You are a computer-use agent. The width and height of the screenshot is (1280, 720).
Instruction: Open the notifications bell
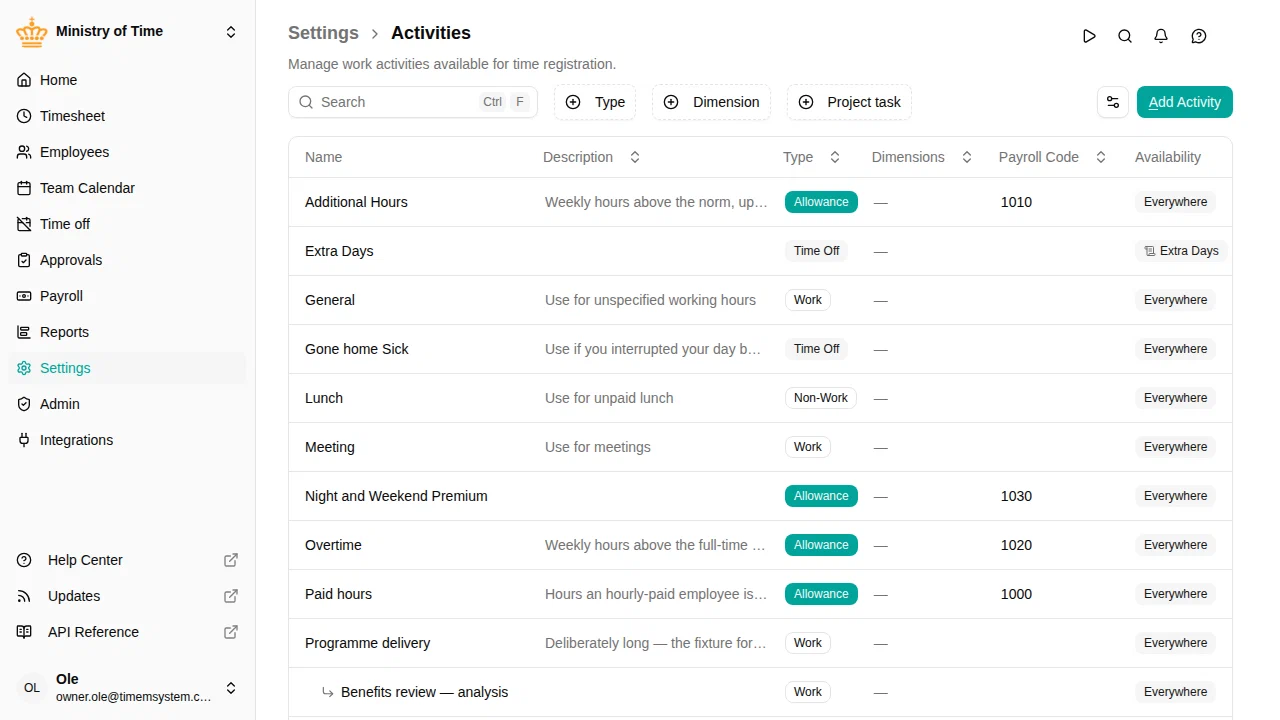[x=1161, y=36]
